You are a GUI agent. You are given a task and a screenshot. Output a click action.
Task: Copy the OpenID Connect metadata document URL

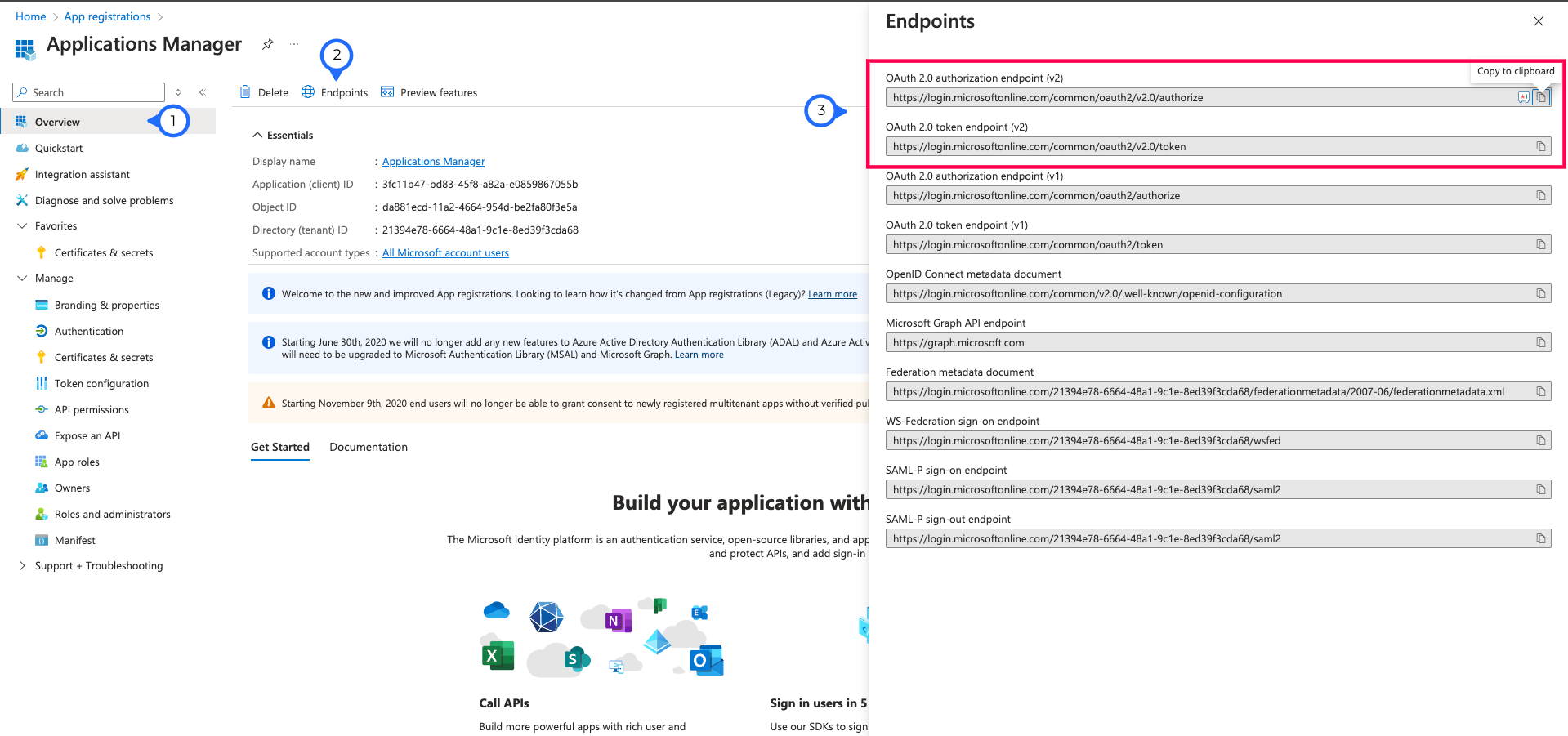pos(1540,293)
